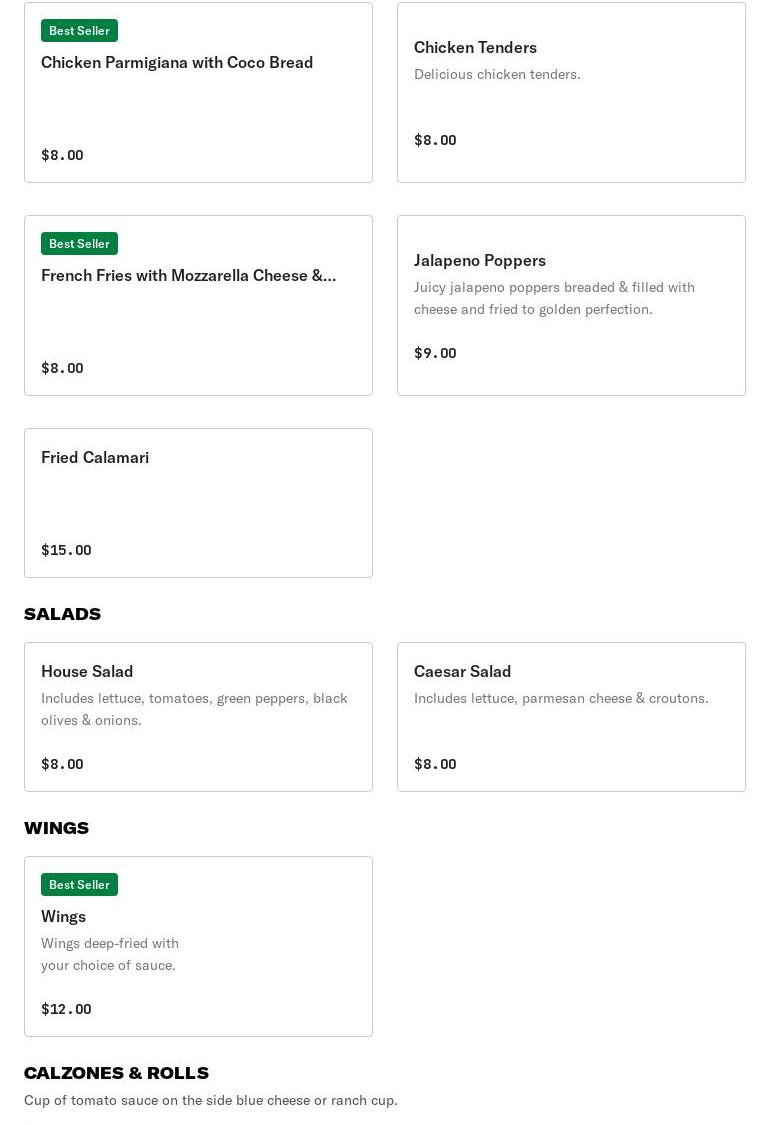Click Best Seller badge above Wings
Image resolution: width=770 pixels, height=1125 pixels.
coord(79,885)
